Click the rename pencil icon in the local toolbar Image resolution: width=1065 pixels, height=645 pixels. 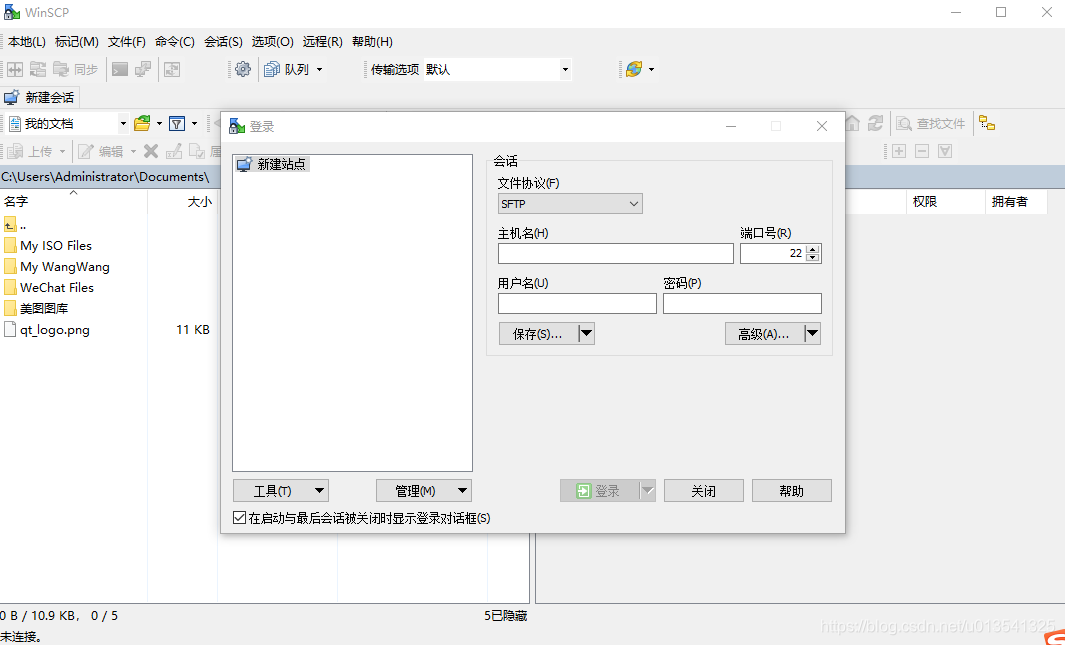pyautogui.click(x=174, y=151)
